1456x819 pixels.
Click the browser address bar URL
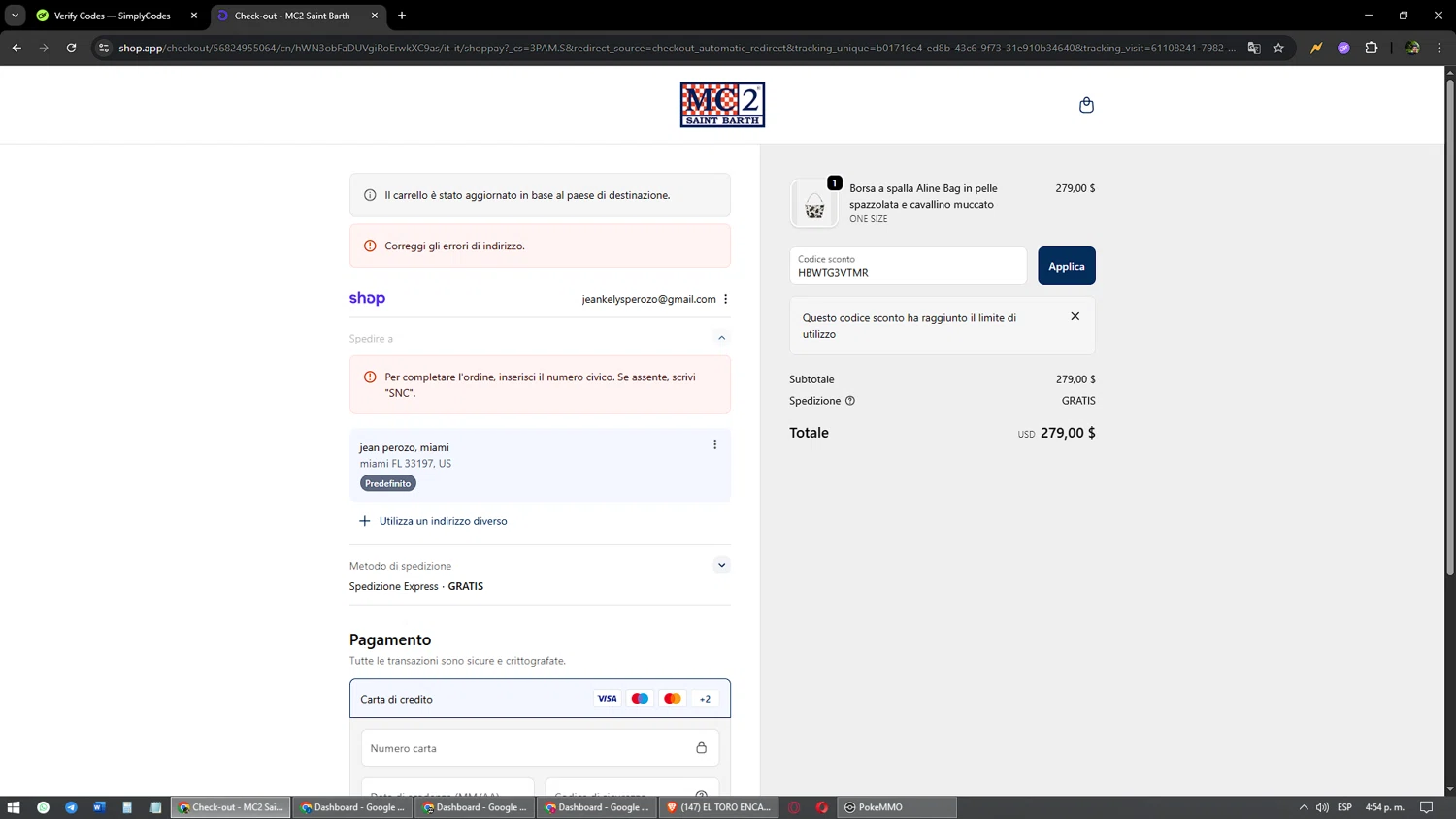click(x=677, y=48)
